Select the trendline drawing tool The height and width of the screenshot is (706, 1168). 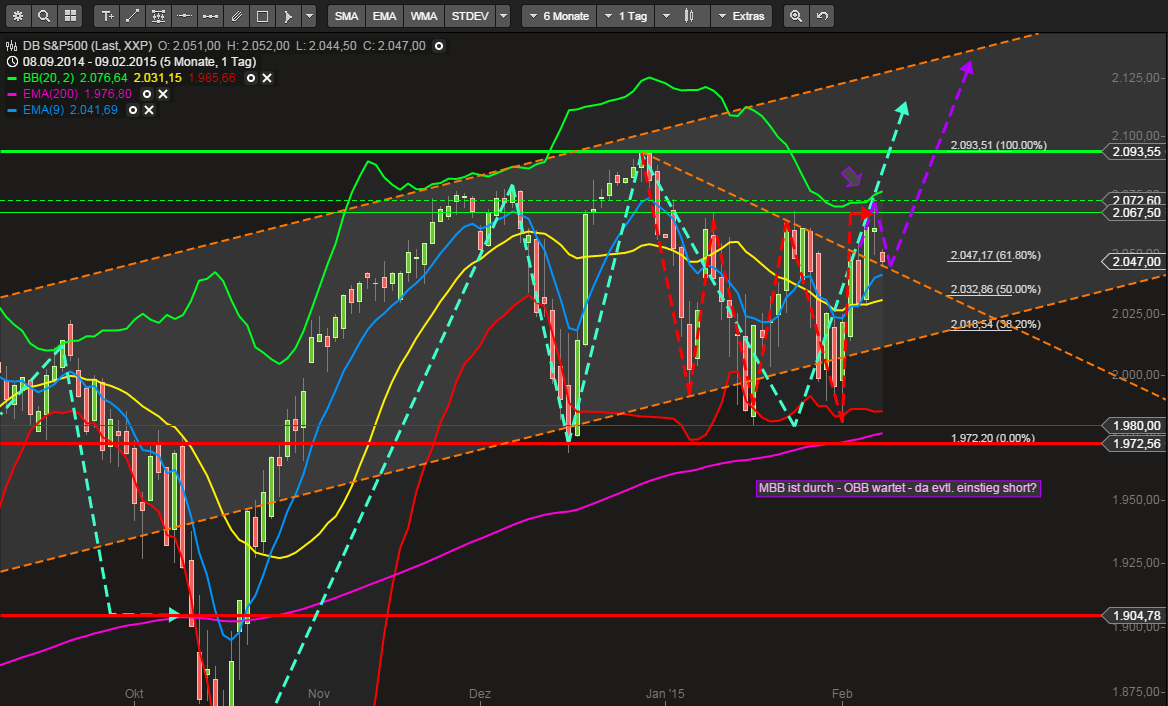[132, 16]
